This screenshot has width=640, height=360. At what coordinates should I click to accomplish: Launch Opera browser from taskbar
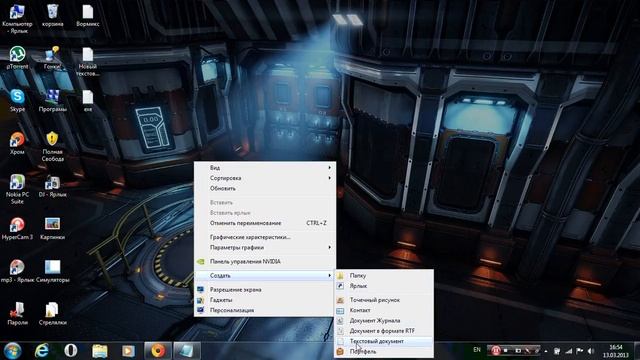pos(71,351)
